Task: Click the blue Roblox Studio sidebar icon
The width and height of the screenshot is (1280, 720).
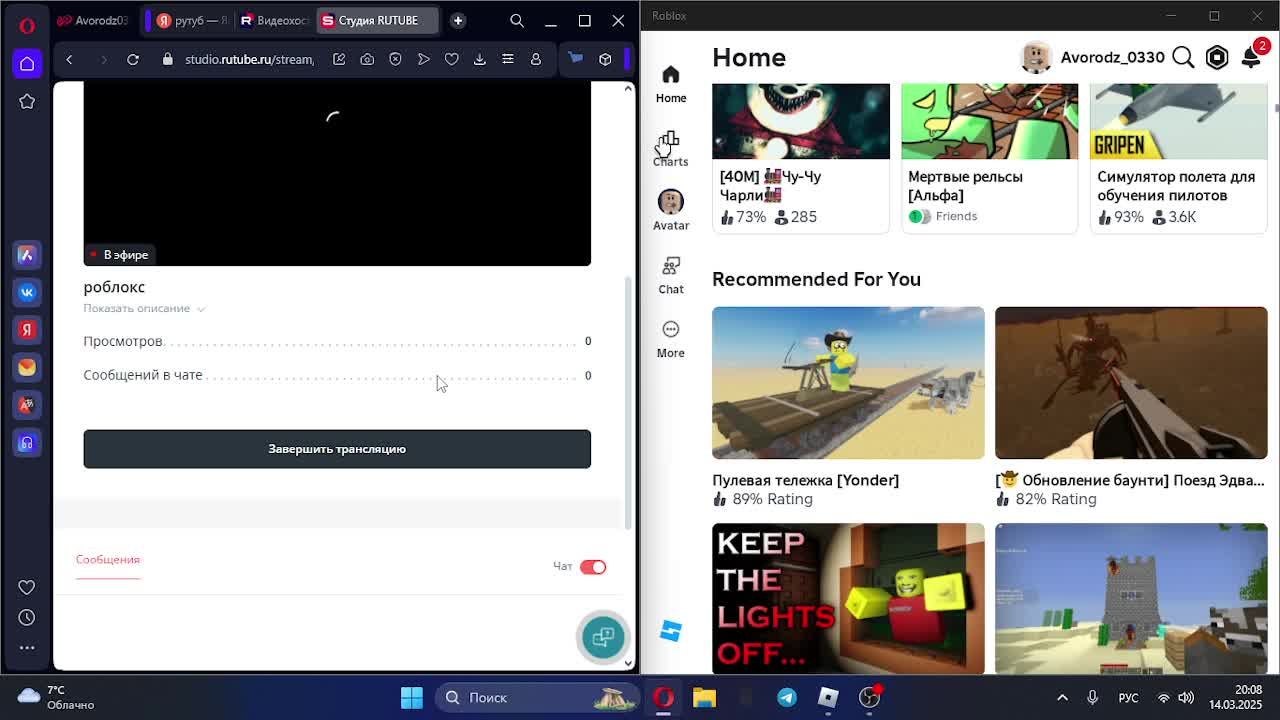Action: (x=671, y=631)
